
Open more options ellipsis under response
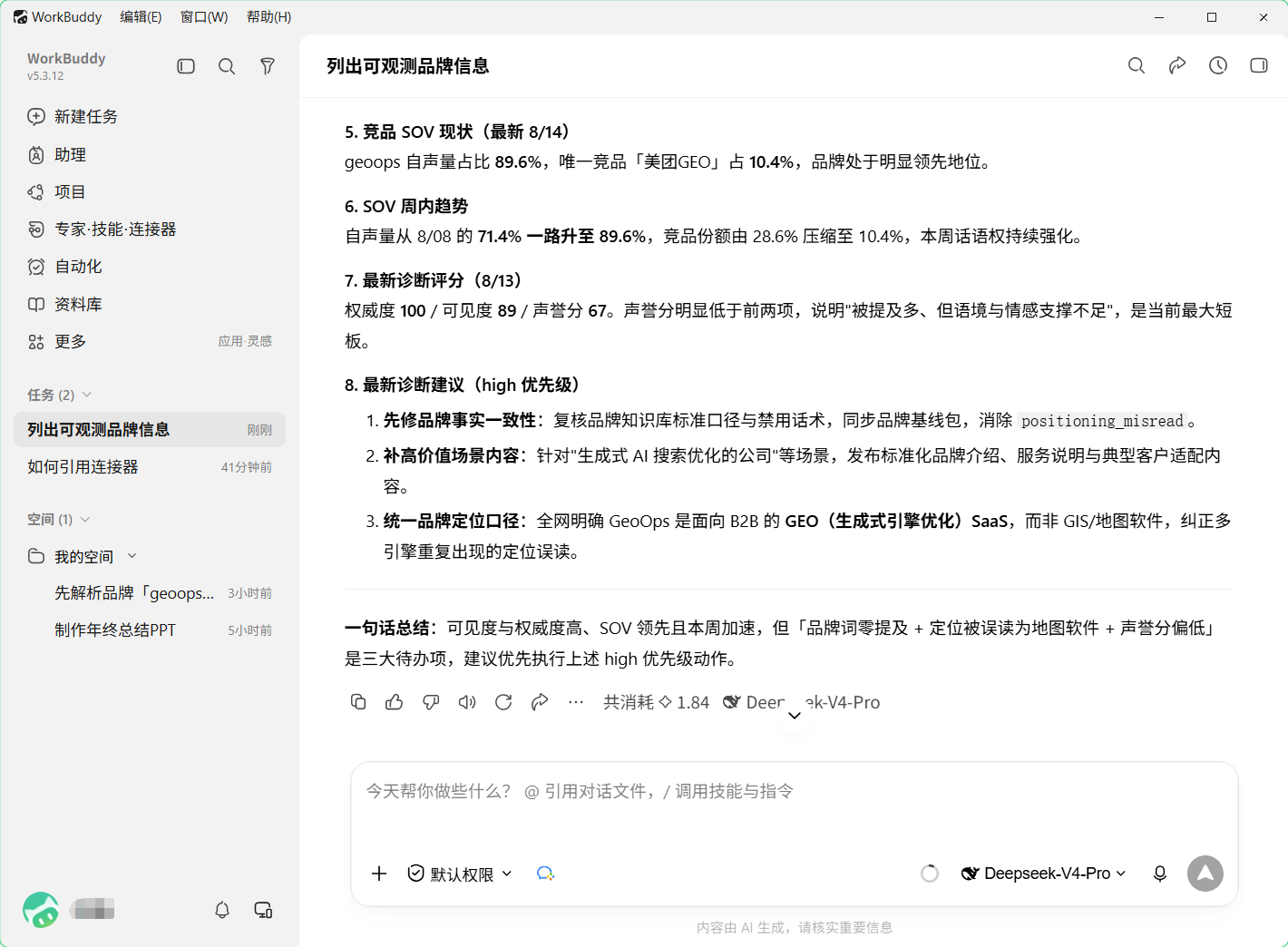[576, 702]
